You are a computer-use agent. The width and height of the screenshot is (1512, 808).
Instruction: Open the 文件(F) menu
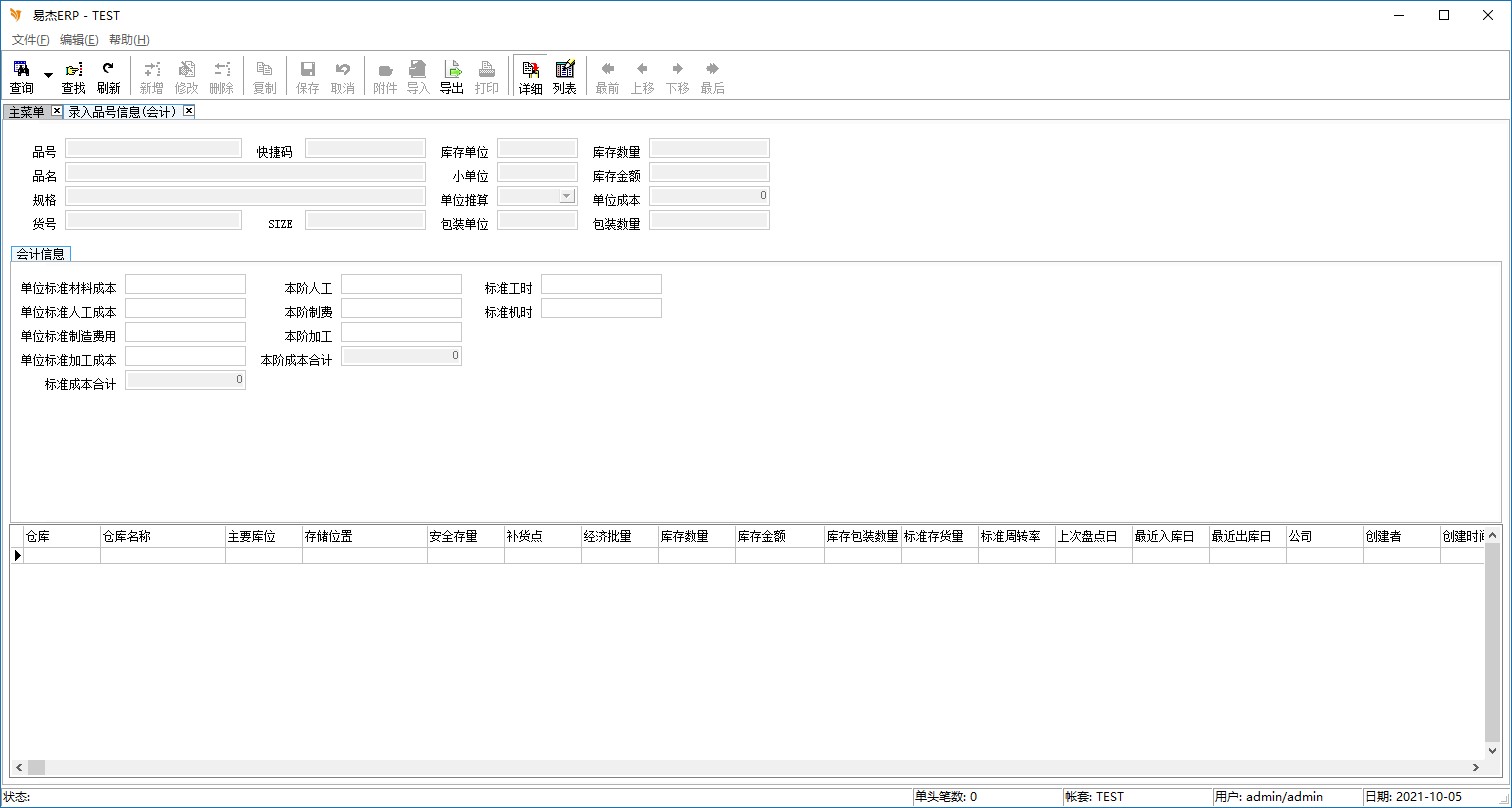coord(30,40)
